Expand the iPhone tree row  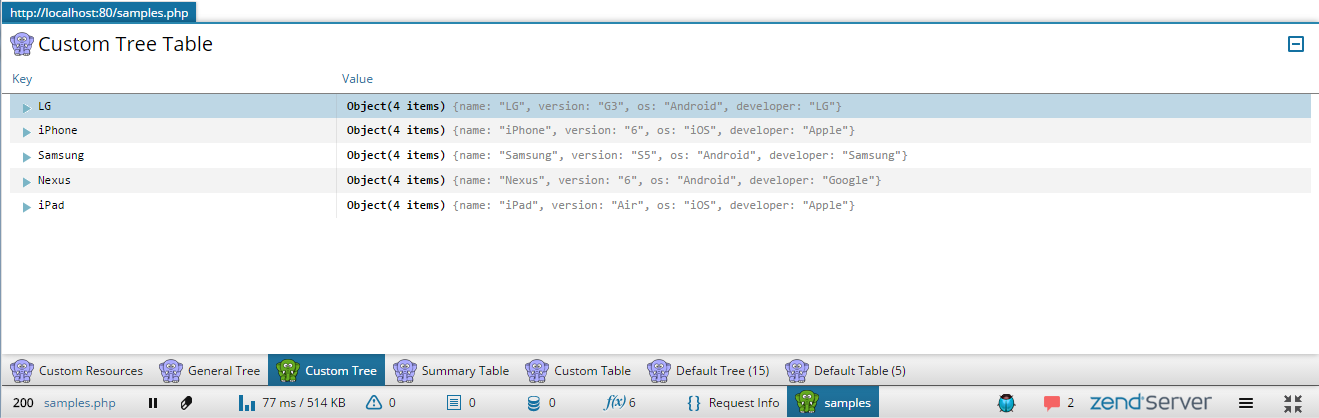coord(27,131)
